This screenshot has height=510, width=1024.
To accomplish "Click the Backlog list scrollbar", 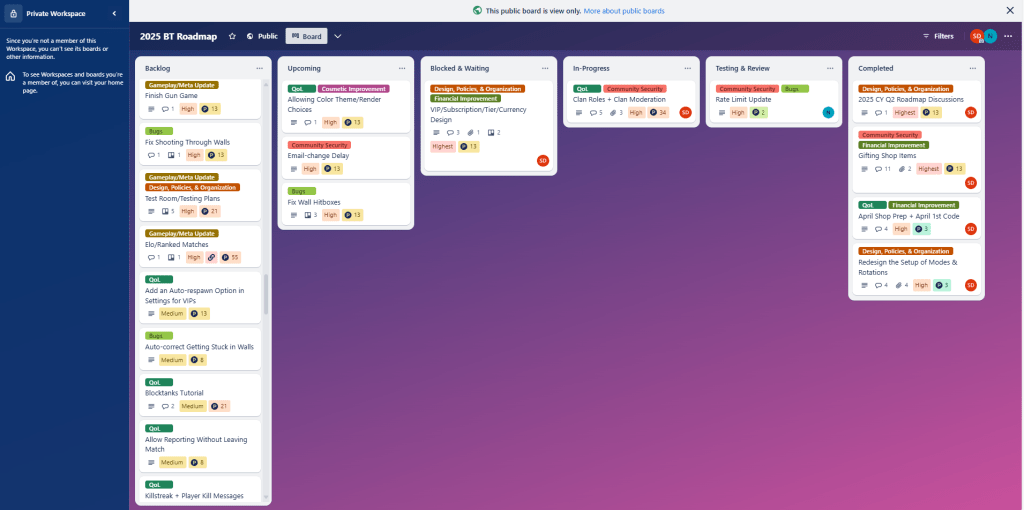I will pos(265,295).
